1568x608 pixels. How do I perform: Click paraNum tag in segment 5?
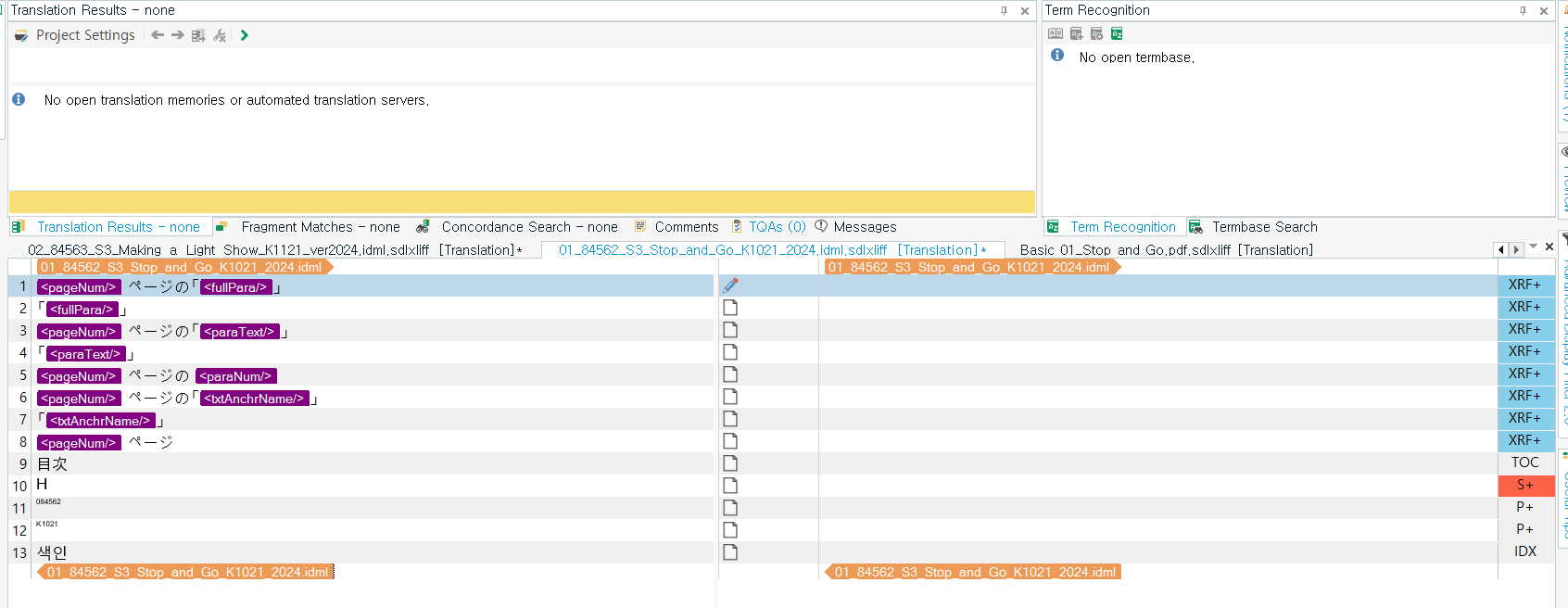pos(236,376)
